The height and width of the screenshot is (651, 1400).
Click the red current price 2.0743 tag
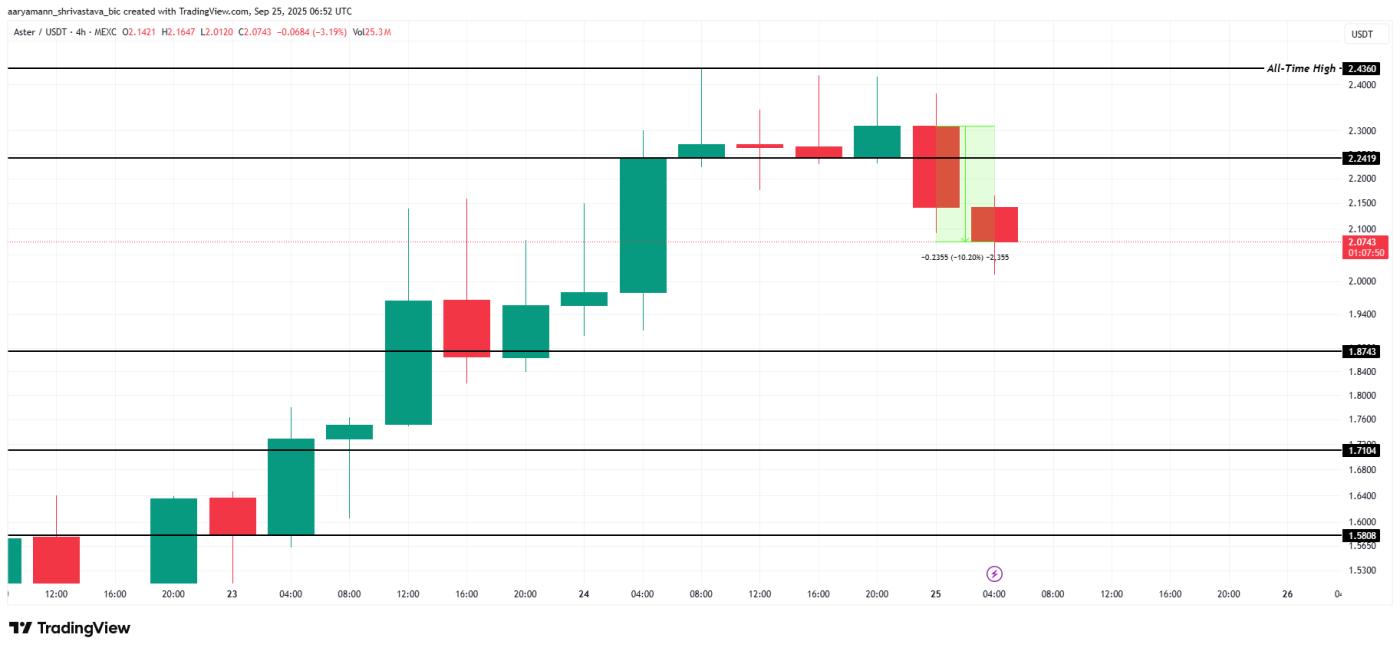point(1362,247)
